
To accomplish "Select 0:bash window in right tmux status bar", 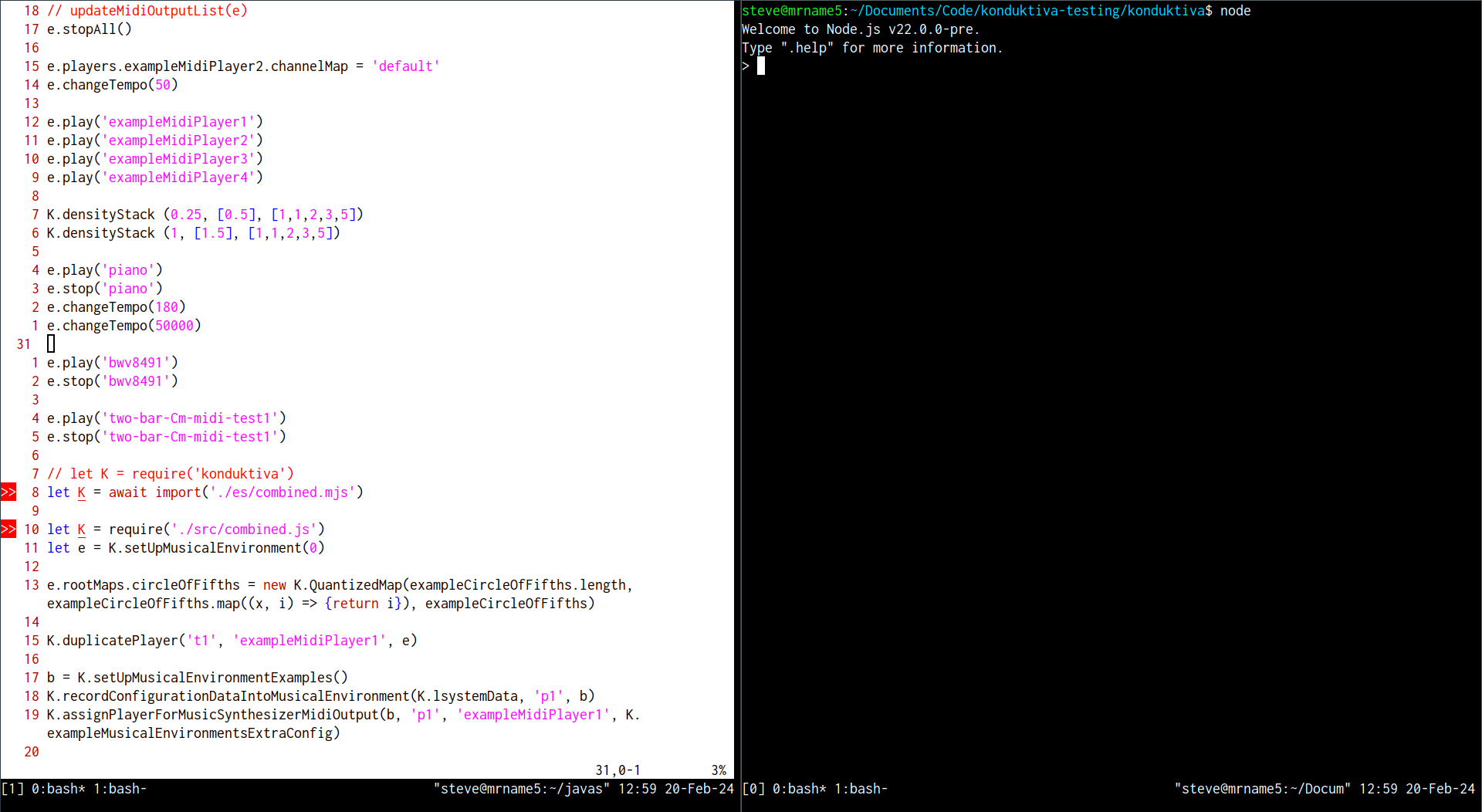I will tap(799, 789).
